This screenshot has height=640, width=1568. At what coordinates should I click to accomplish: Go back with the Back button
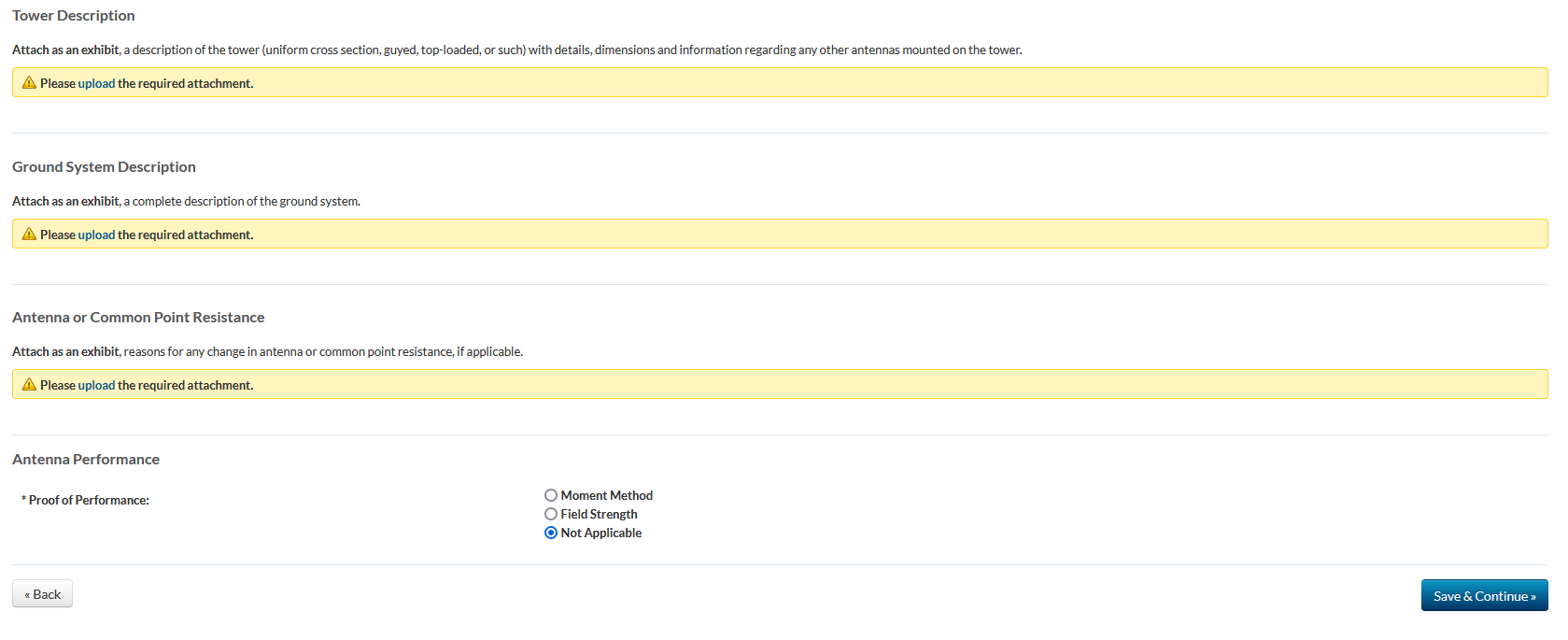(42, 594)
